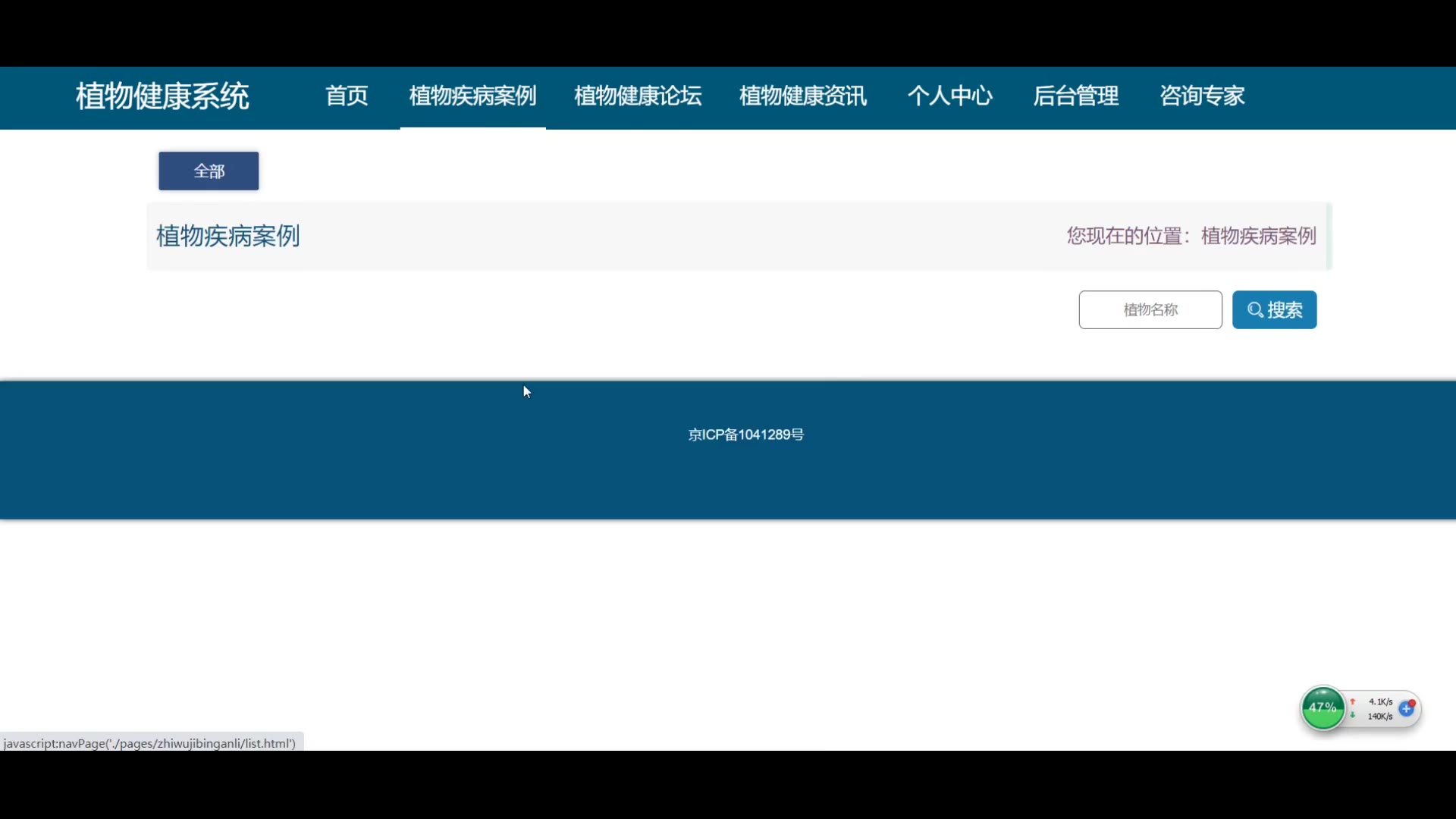Image resolution: width=1456 pixels, height=819 pixels.
Task: Click the 植物健康系统 site logo title
Action: click(x=162, y=96)
